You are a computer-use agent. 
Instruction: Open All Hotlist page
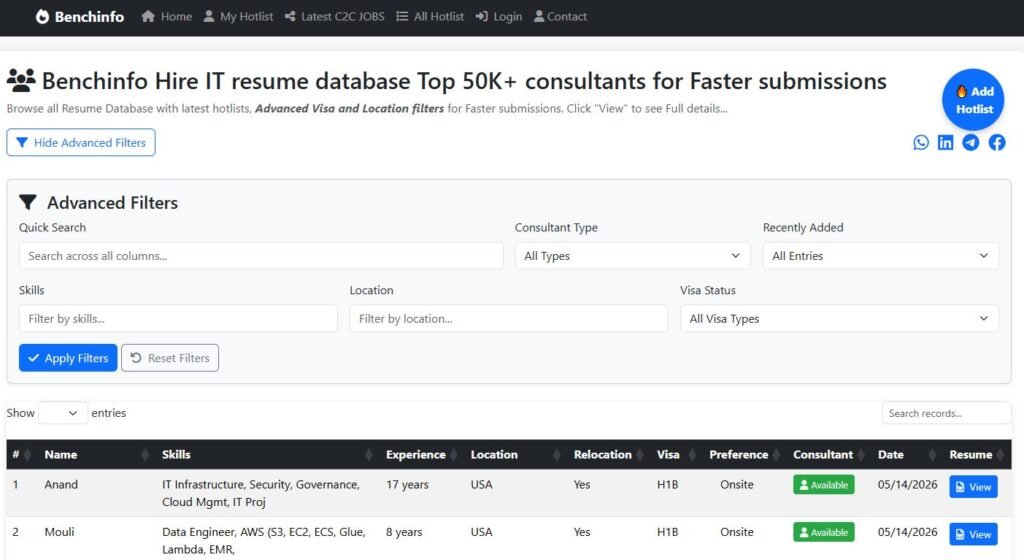click(x=430, y=16)
